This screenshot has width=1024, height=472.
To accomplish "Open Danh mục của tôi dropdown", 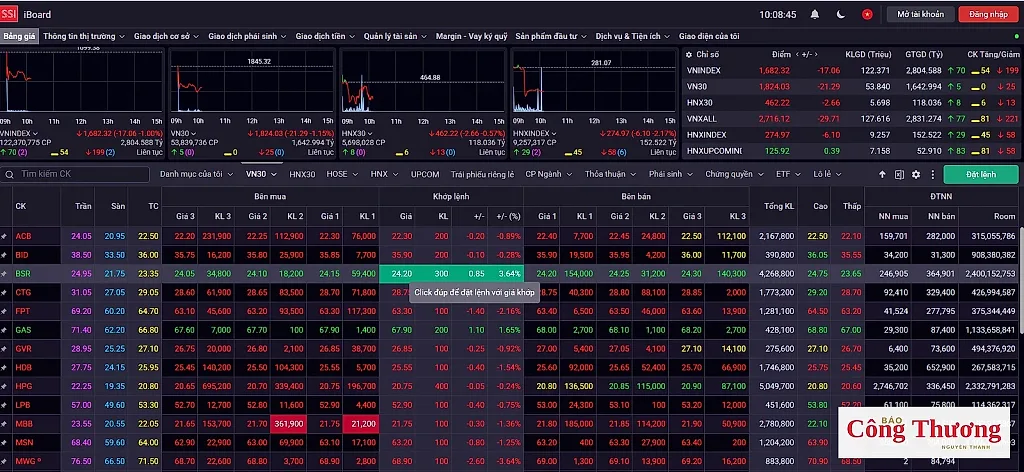I will 197,174.
